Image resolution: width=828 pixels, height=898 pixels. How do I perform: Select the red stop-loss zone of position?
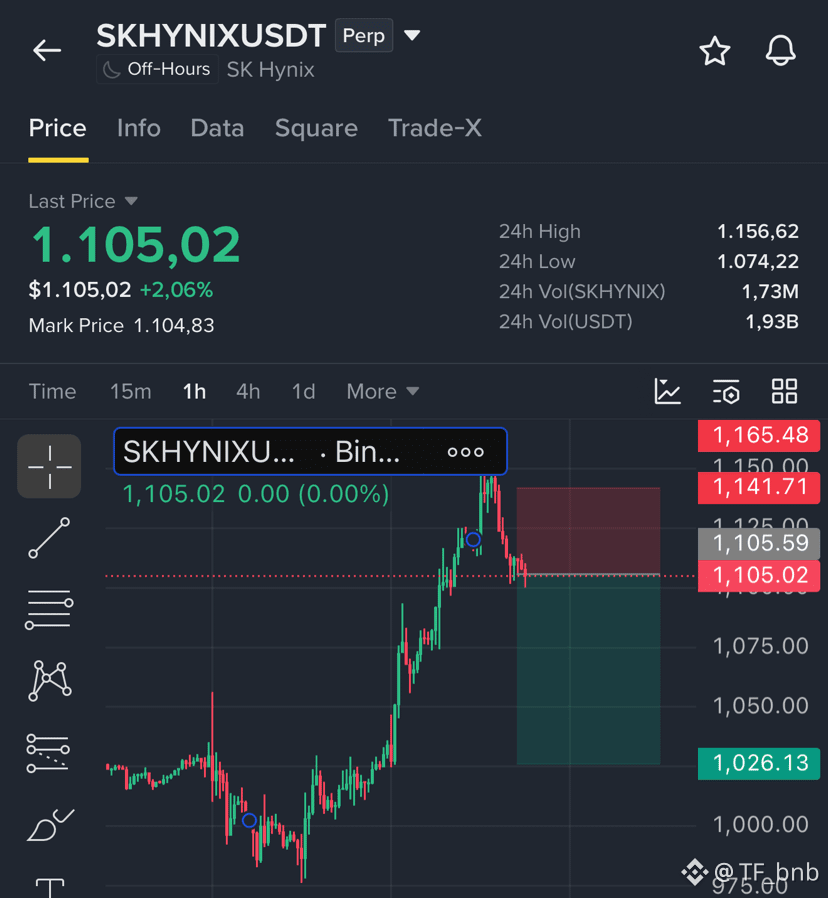pos(589,531)
